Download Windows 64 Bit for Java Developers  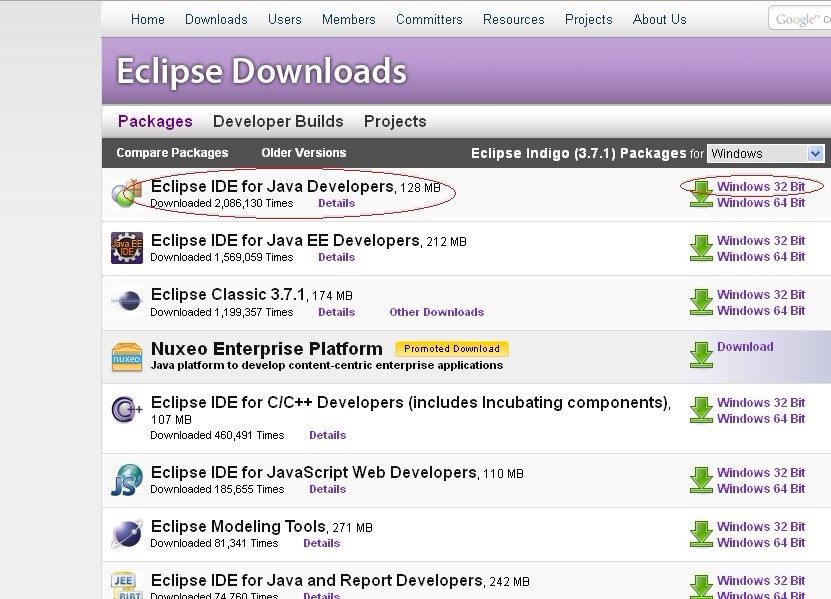point(761,202)
